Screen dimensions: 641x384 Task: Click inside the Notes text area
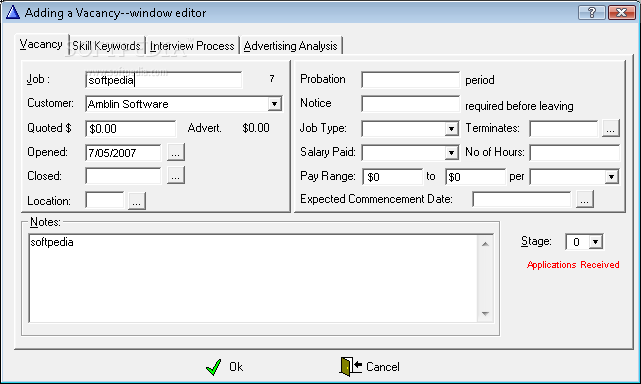(x=253, y=278)
